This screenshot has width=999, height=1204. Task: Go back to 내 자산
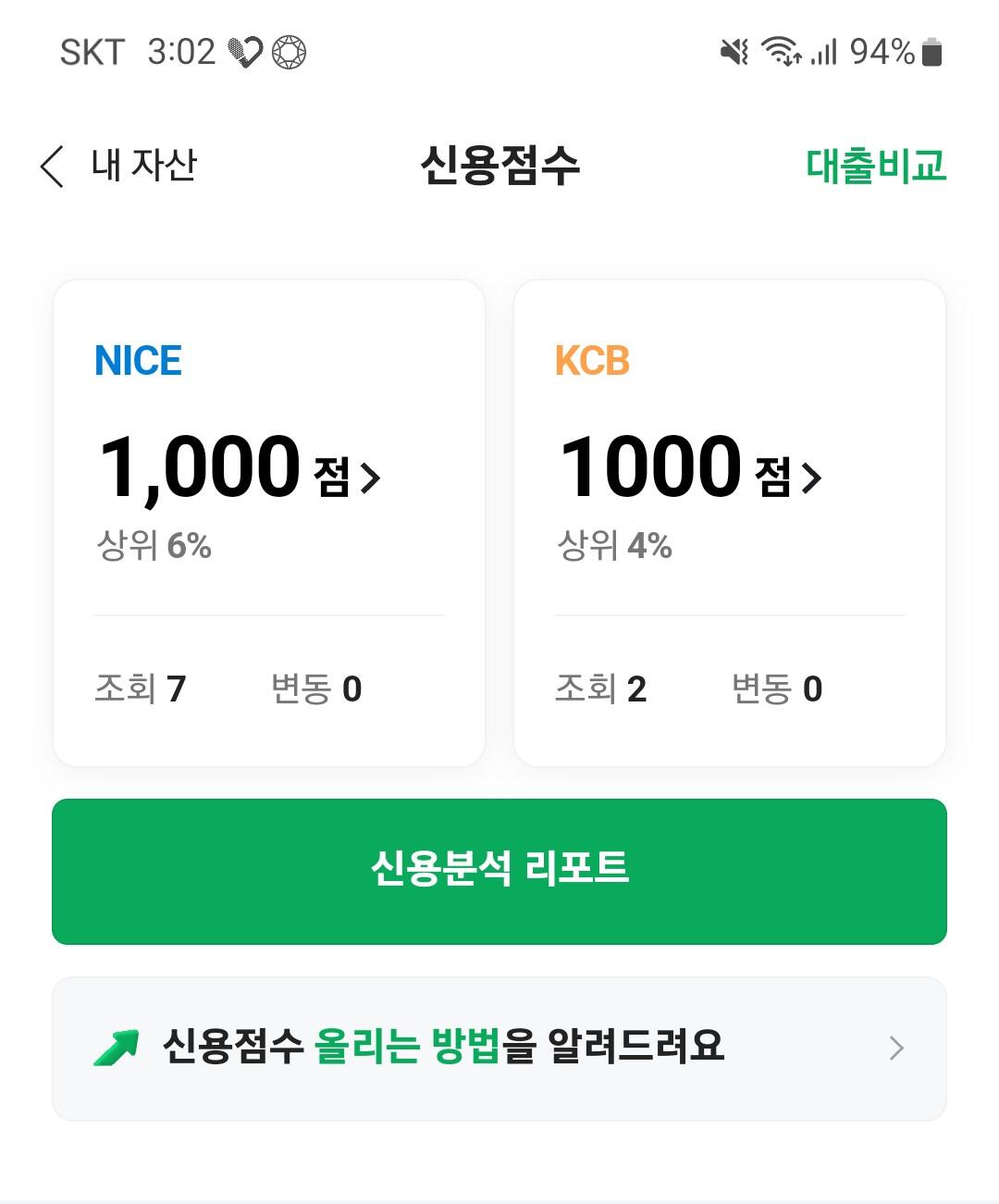143,166
